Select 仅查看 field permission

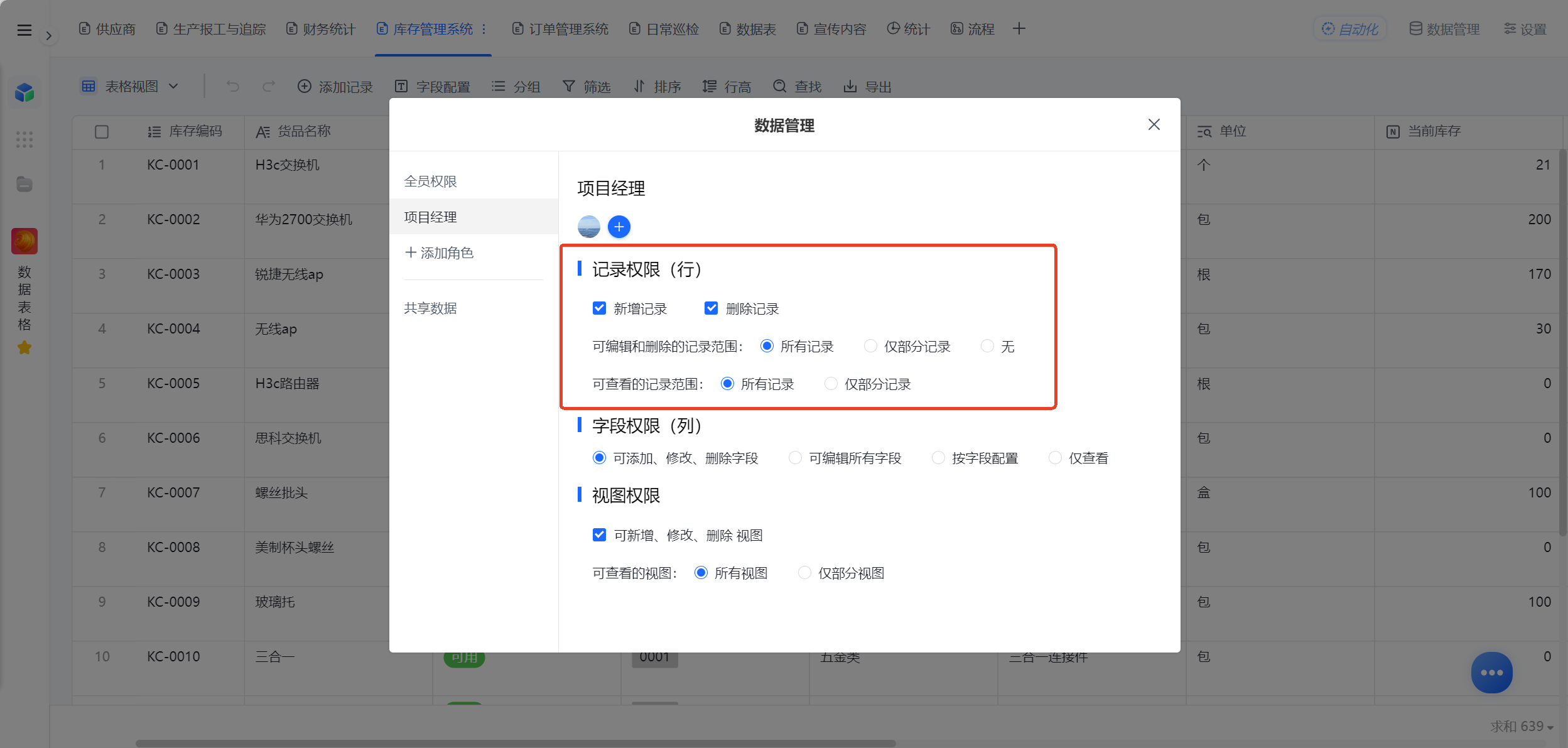(1055, 458)
